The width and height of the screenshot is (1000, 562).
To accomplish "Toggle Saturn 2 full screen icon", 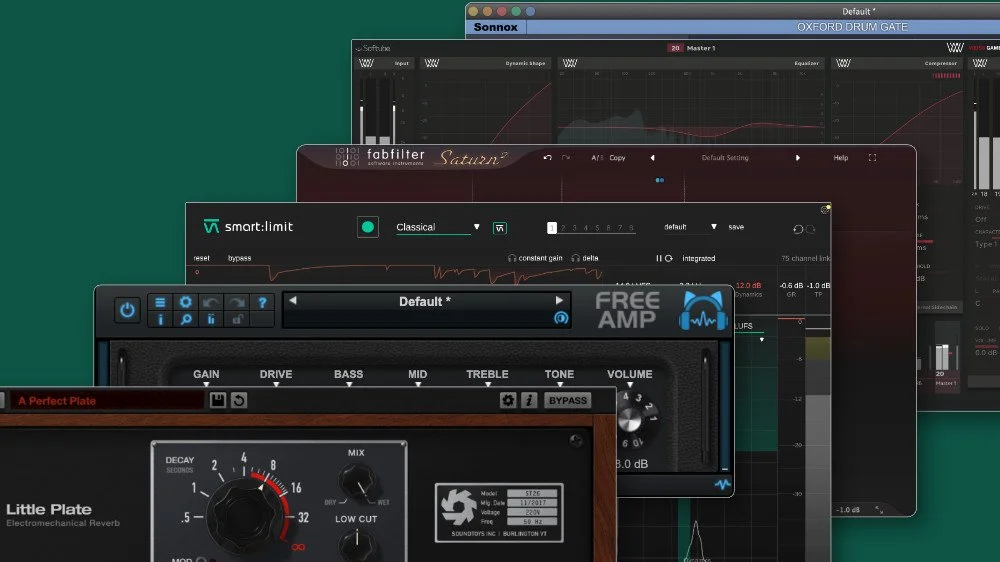I will pyautogui.click(x=872, y=158).
